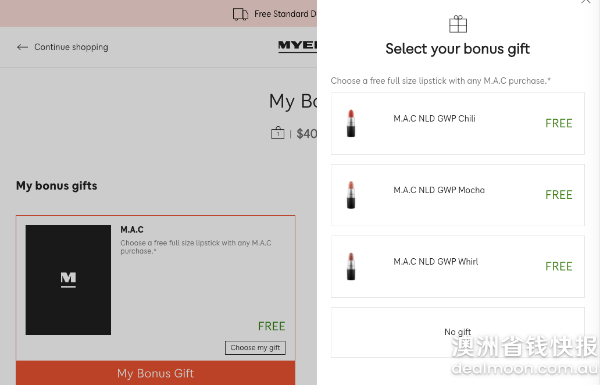
Task: Close the bonus gift panel
Action: [x=585, y=2]
